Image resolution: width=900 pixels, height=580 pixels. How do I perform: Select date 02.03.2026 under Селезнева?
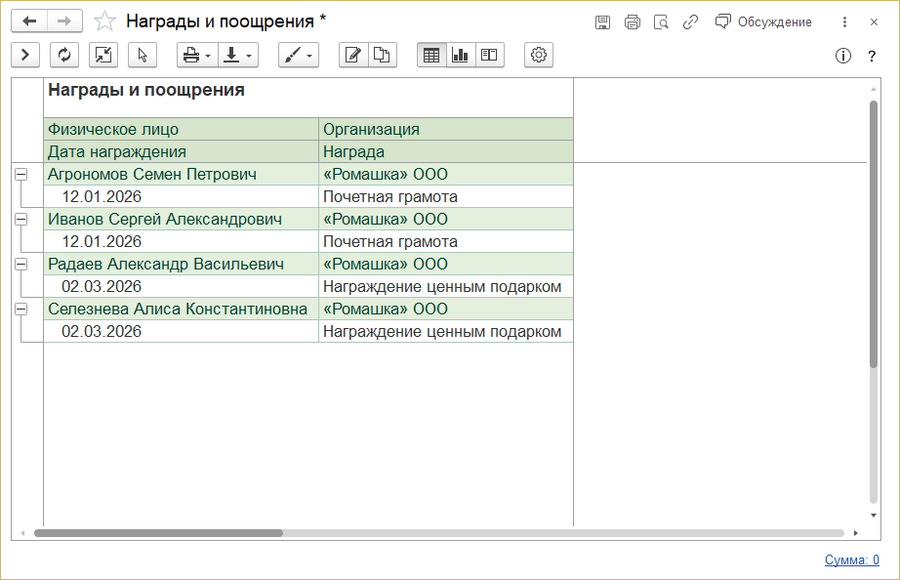pos(181,331)
